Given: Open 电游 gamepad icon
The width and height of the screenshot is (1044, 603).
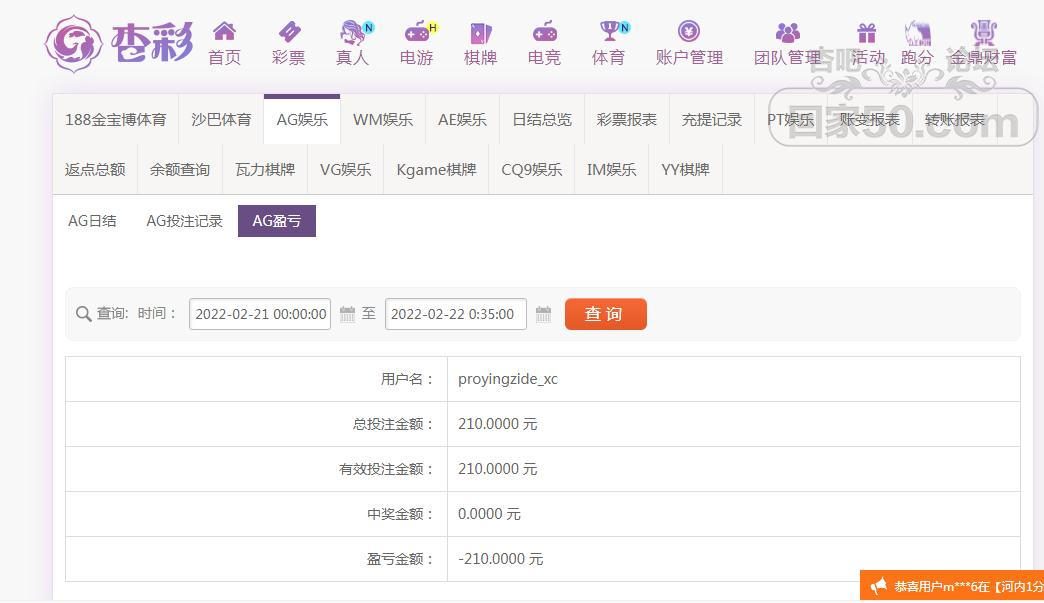Looking at the screenshot, I should point(419,31).
